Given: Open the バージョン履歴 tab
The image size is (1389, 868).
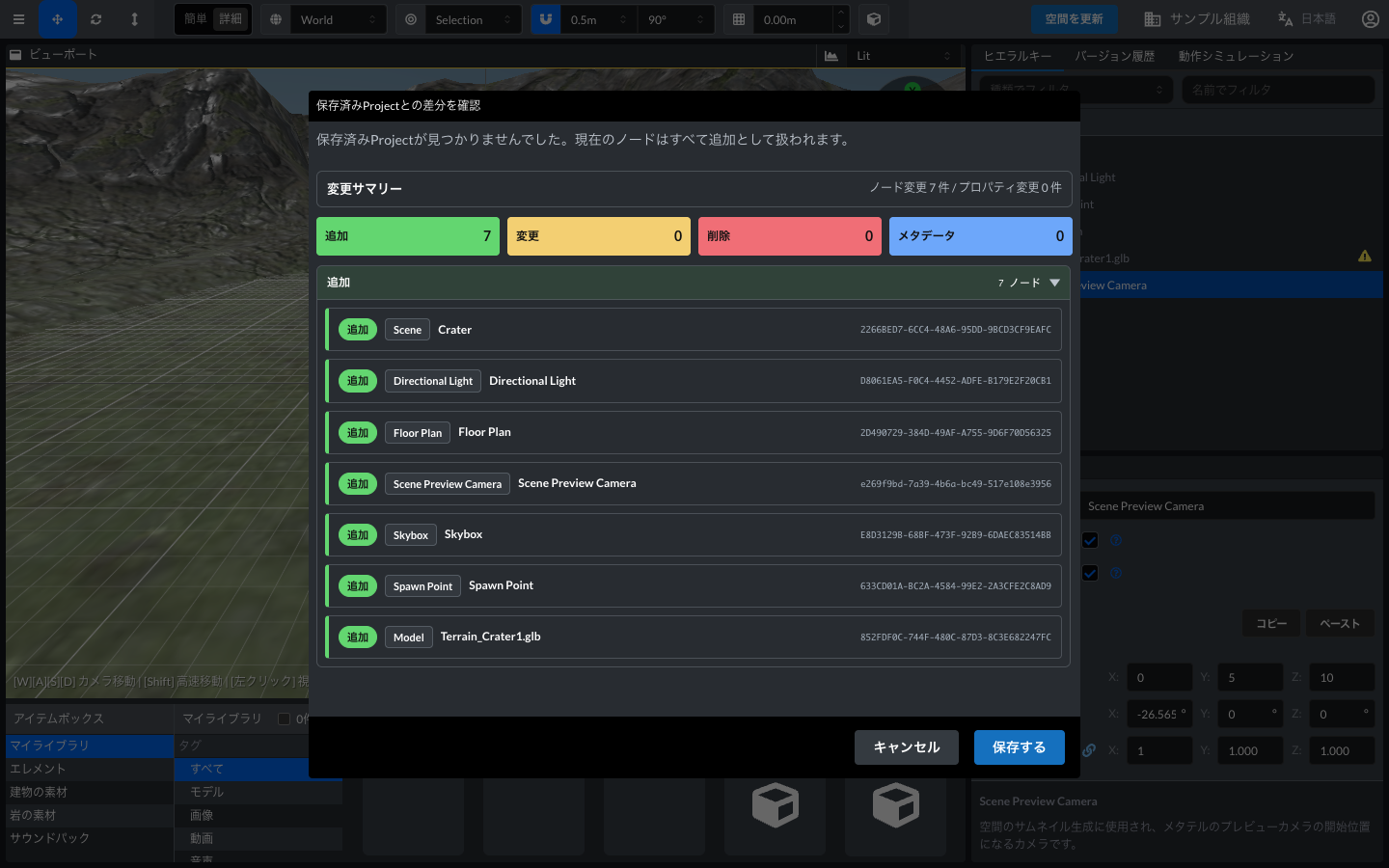Looking at the screenshot, I should (1115, 56).
